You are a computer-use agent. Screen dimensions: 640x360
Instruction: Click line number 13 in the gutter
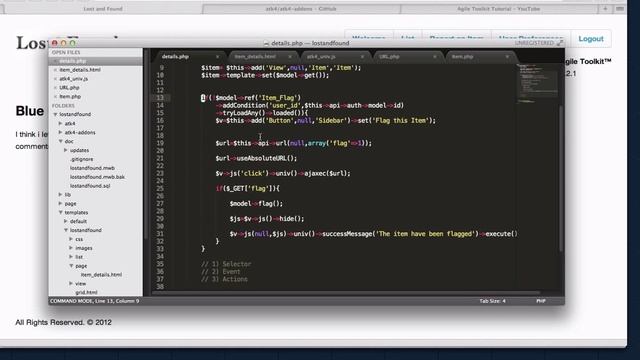coord(160,98)
